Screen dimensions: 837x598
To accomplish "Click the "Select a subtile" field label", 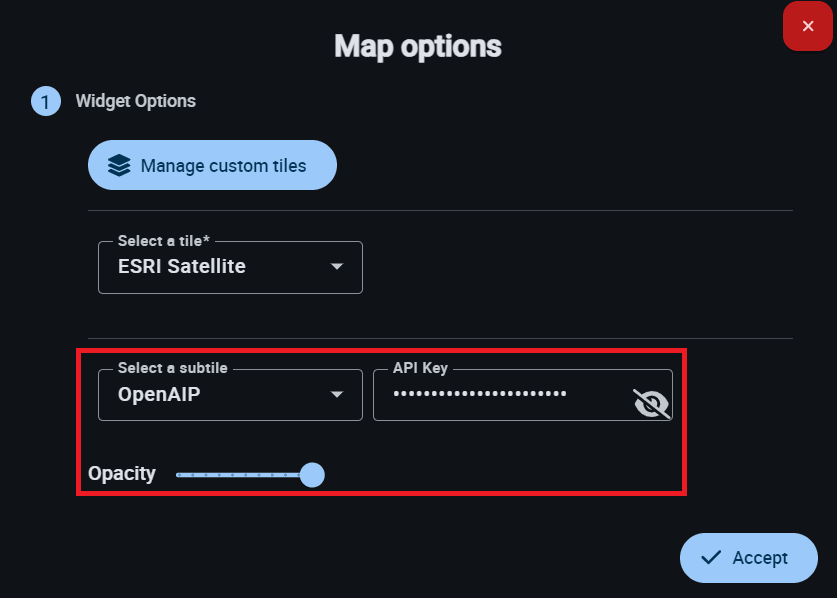I will [172, 368].
